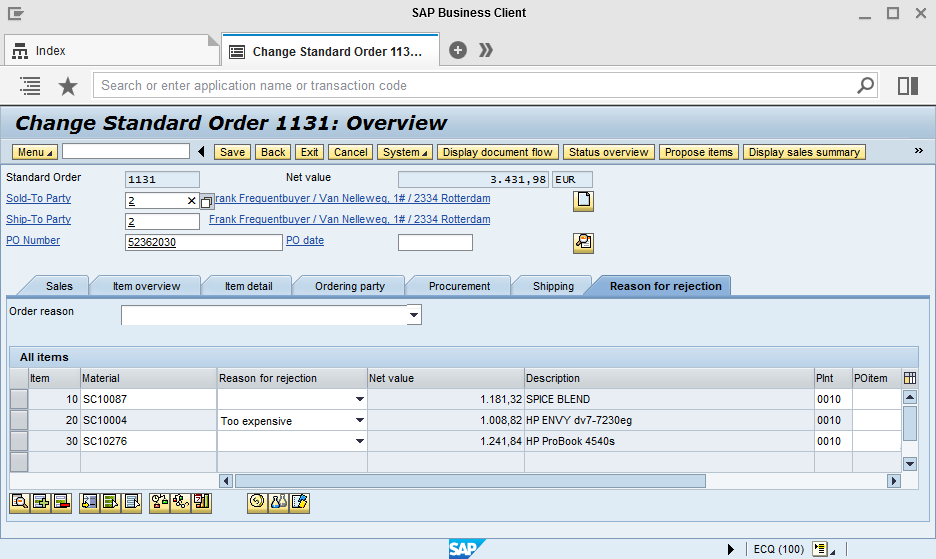Click table vertical scrollbar down arrow

(910, 463)
